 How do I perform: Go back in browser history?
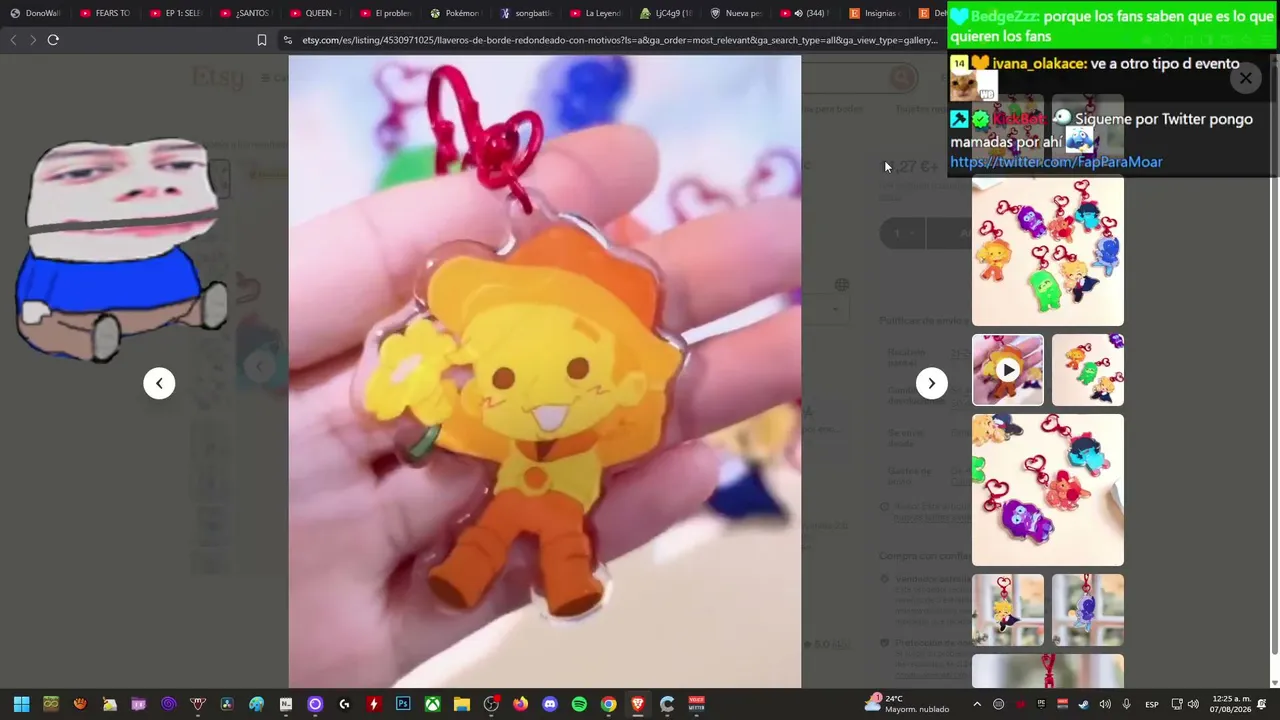pyautogui.click(x=13, y=40)
